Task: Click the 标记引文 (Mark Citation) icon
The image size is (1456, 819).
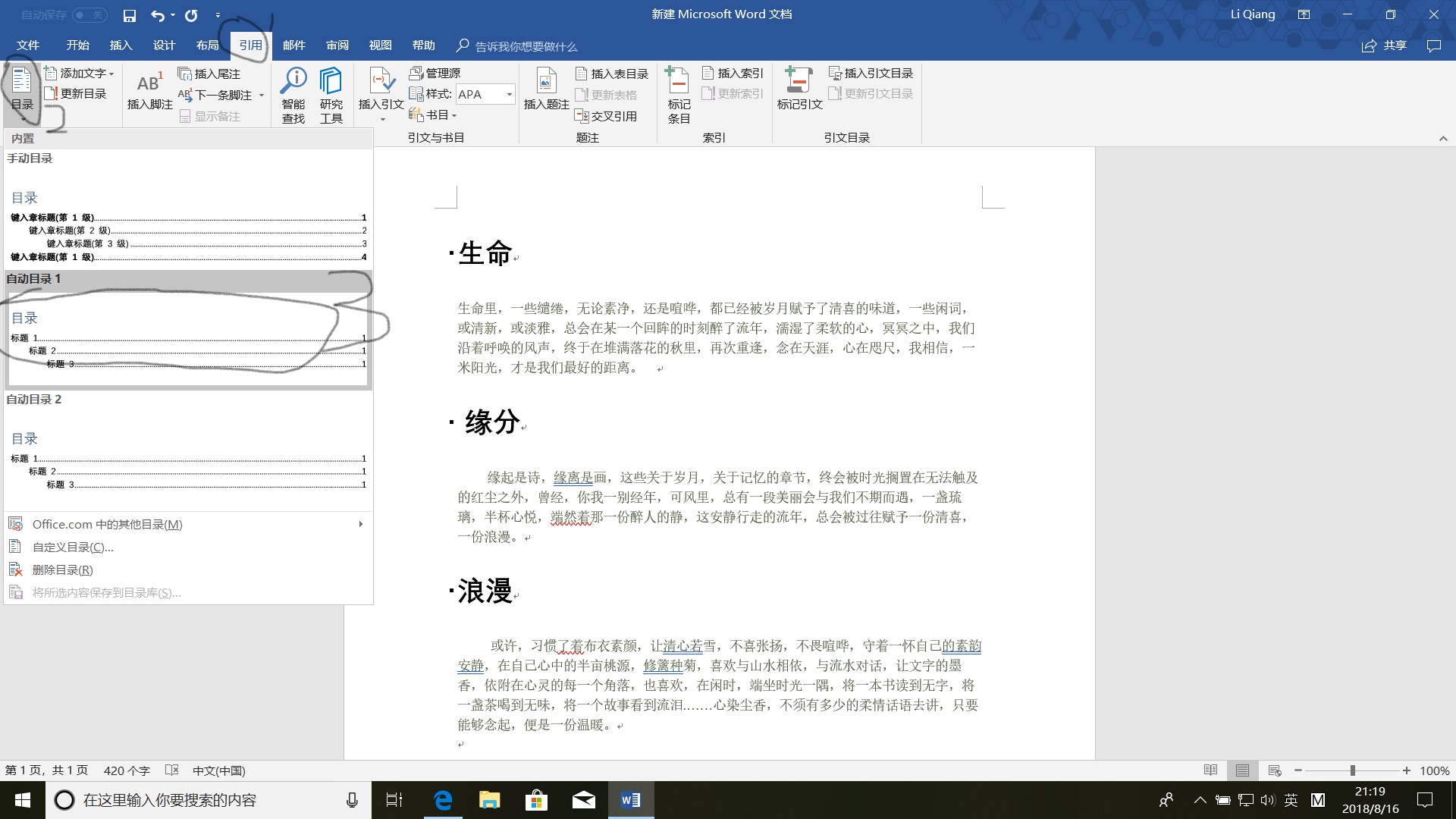Action: [x=799, y=91]
